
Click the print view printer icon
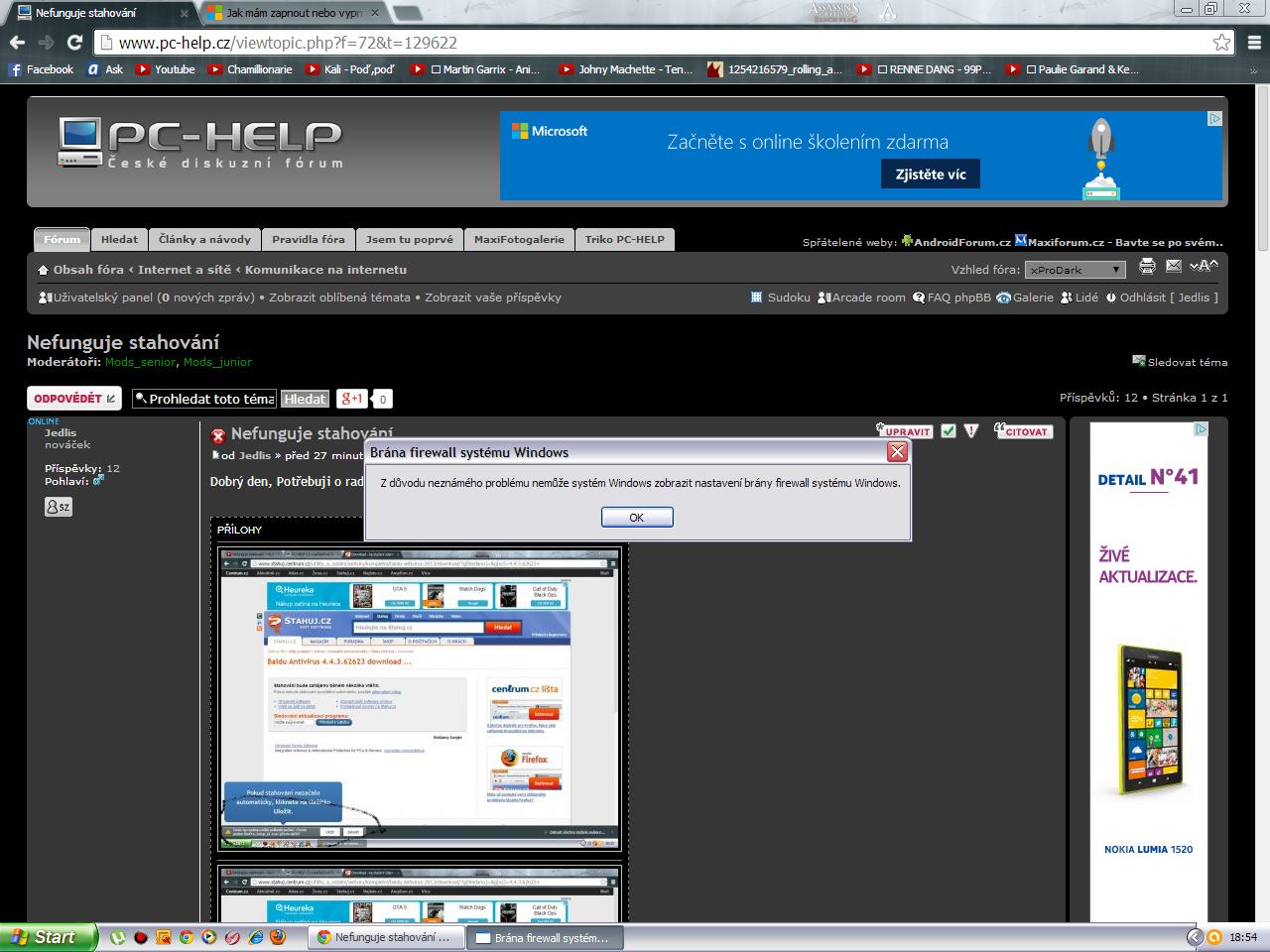(x=1148, y=266)
